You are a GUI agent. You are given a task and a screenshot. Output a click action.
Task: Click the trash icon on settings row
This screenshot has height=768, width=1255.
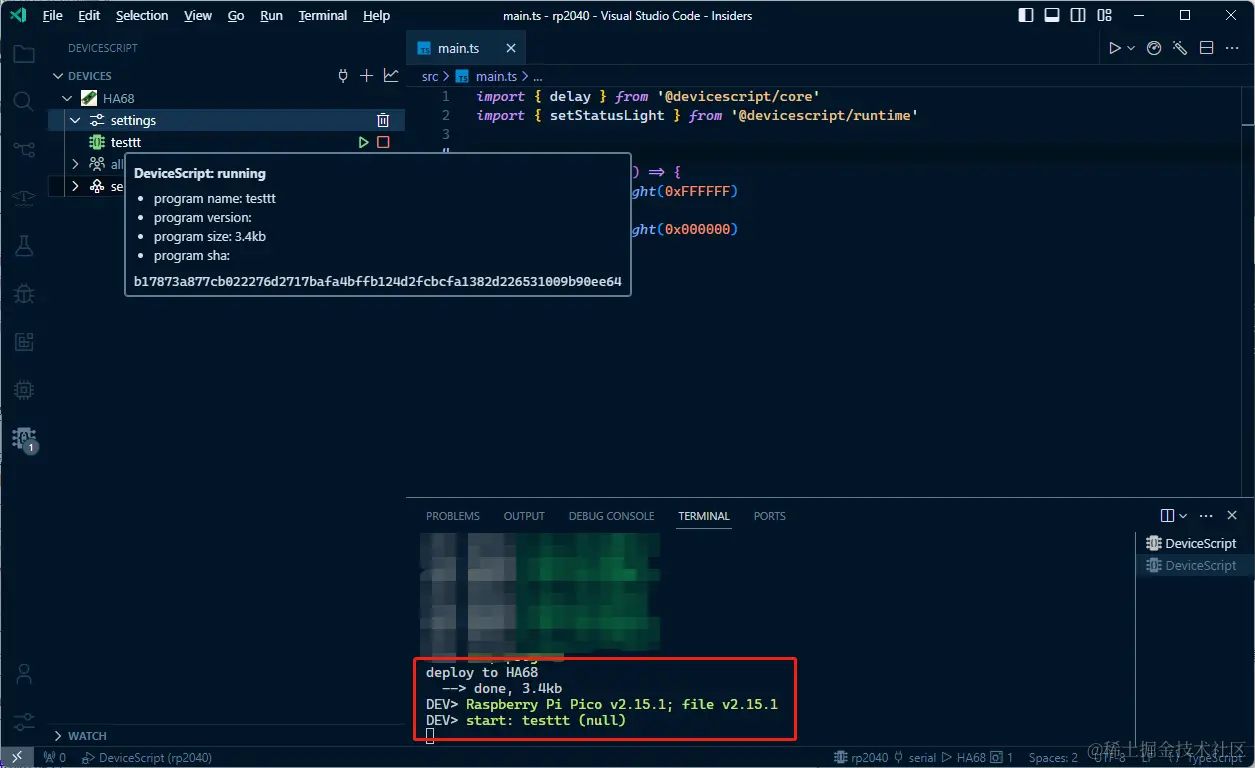point(382,120)
